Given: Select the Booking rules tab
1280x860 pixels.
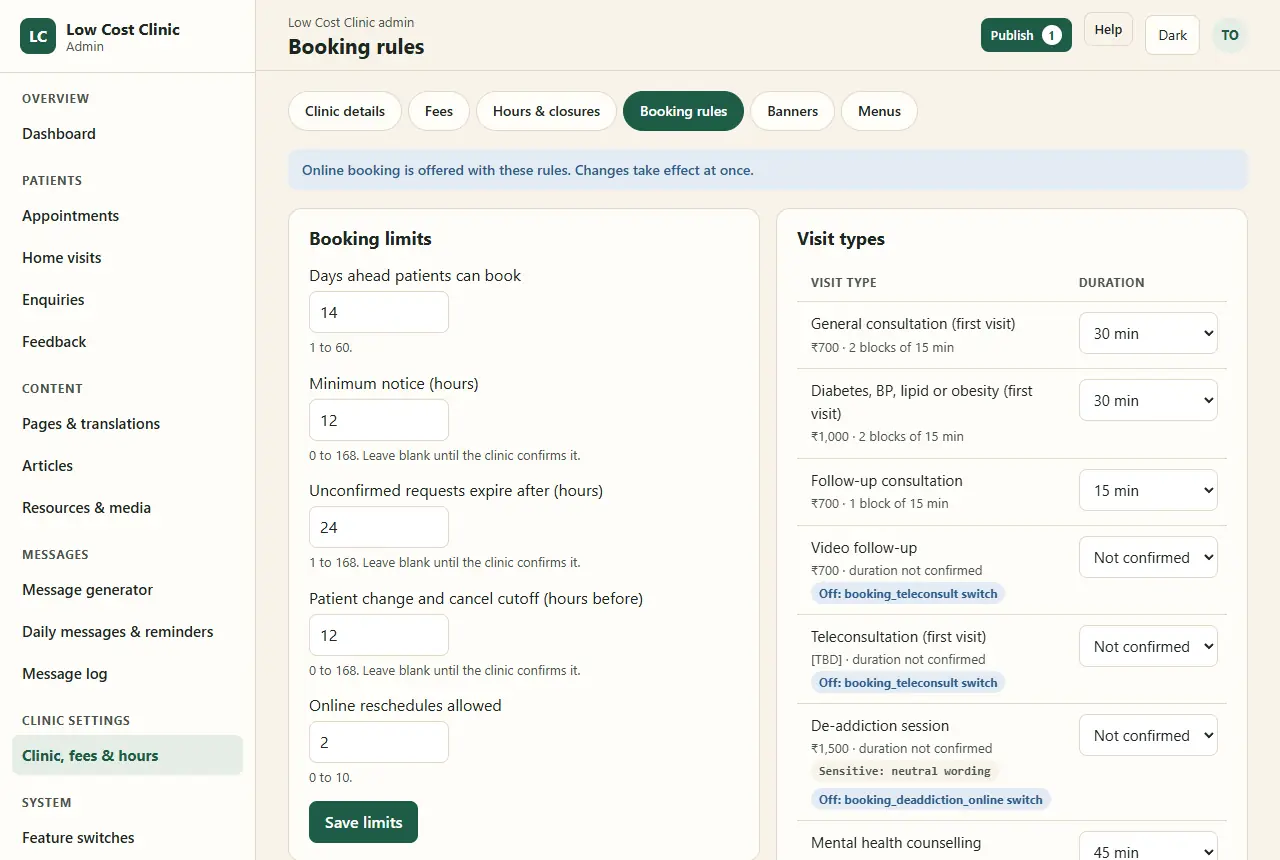Looking at the screenshot, I should click(x=683, y=111).
